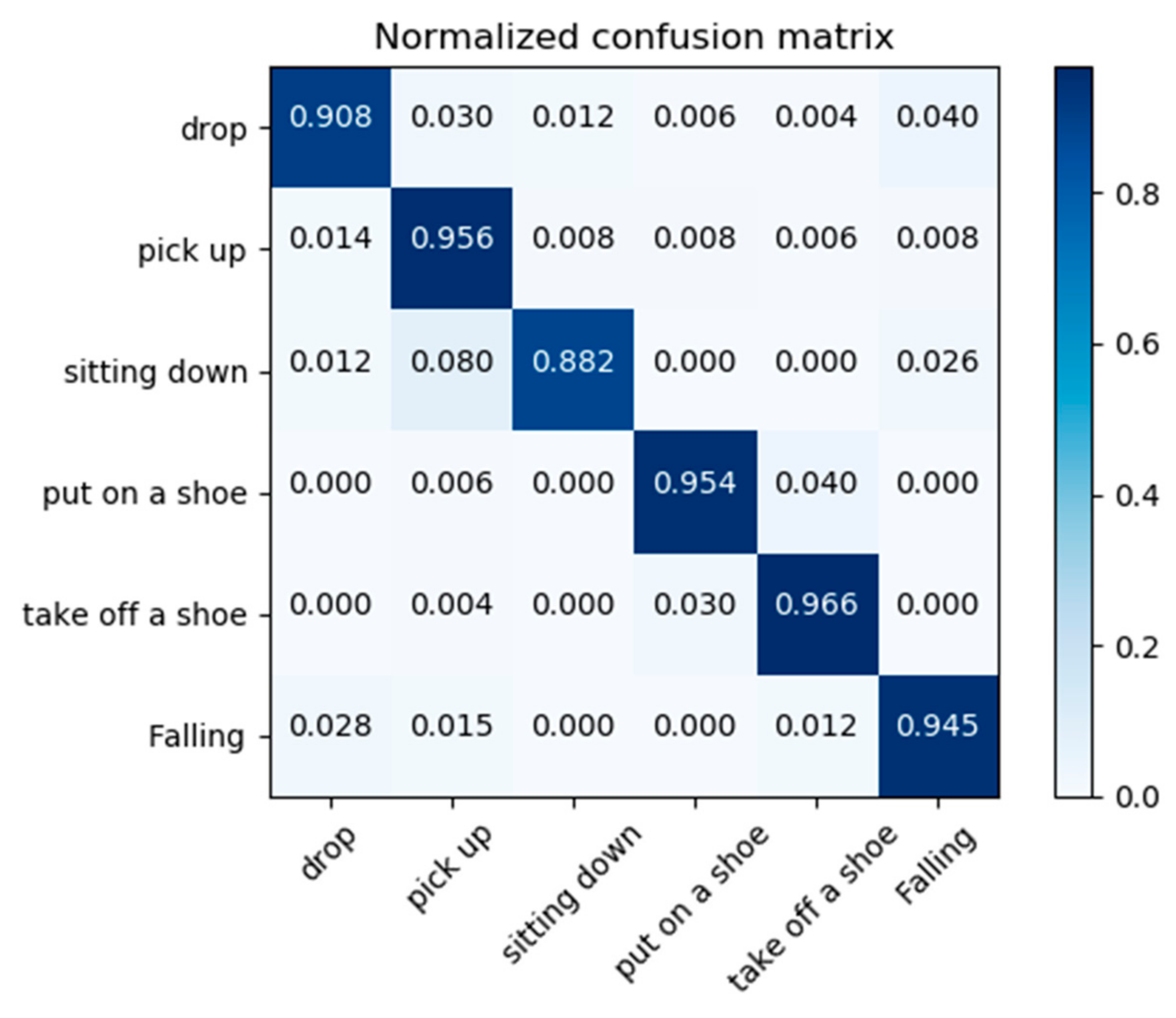Select the 'Falling' row label on left
The image size is (1176, 1018).
coord(196,737)
